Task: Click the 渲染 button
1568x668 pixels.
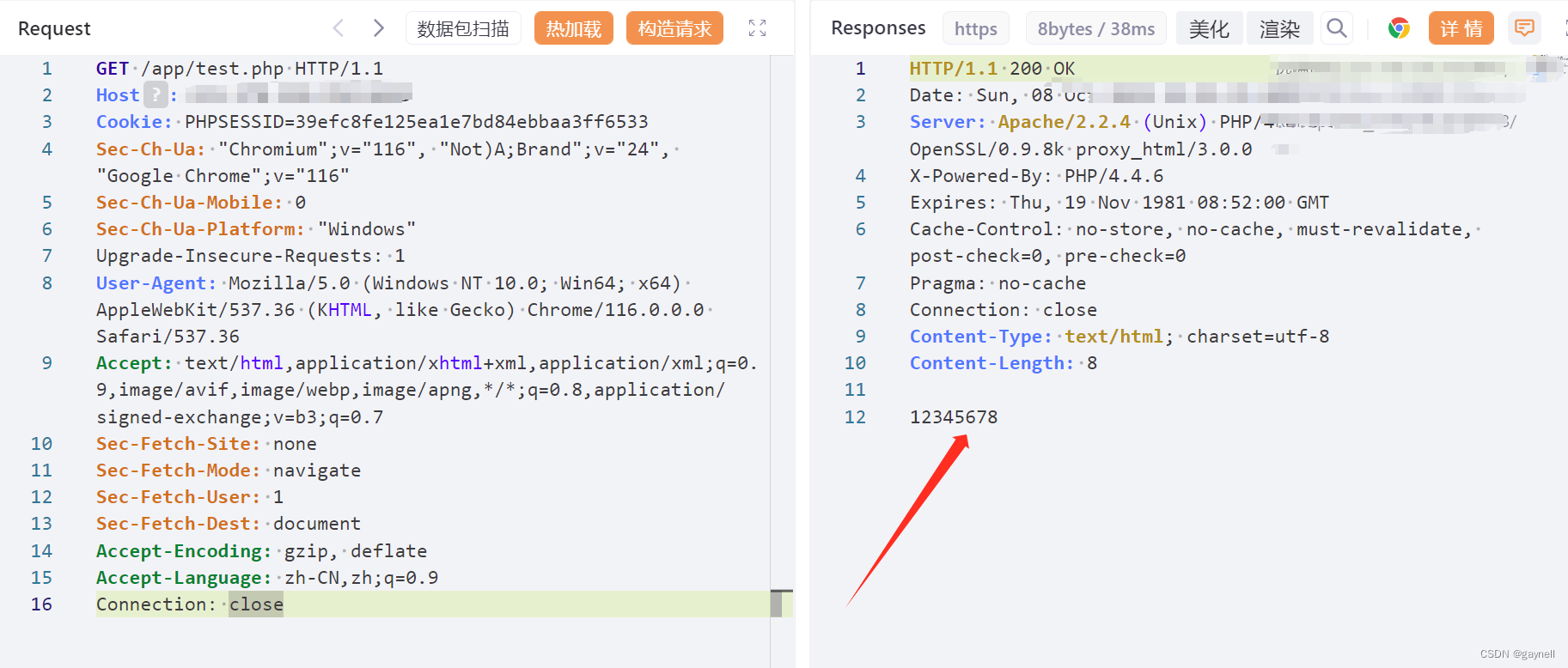Action: point(1279,28)
